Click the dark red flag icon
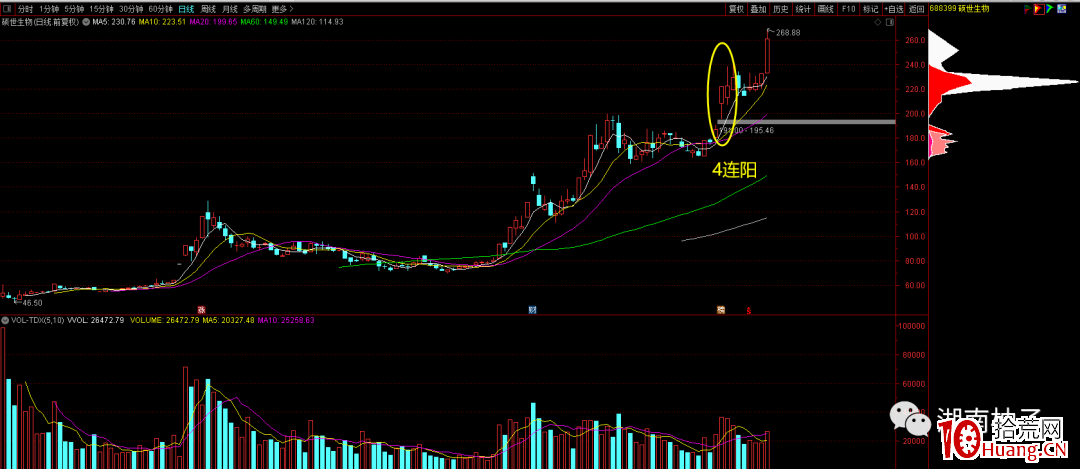 (x=1028, y=9)
